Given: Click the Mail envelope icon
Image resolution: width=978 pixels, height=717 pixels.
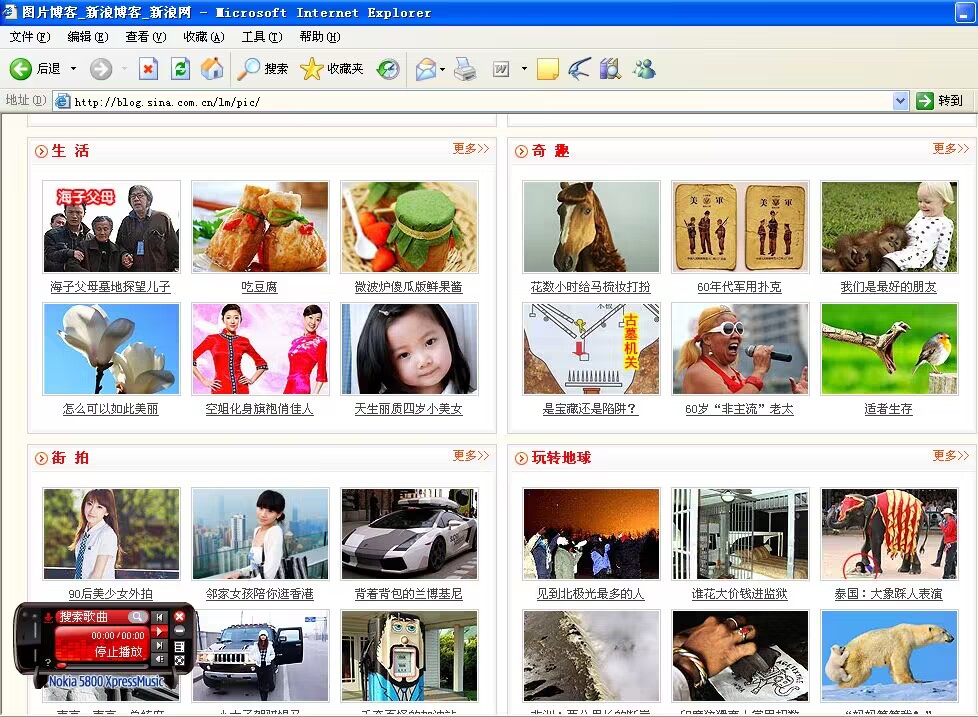Looking at the screenshot, I should click(x=426, y=69).
